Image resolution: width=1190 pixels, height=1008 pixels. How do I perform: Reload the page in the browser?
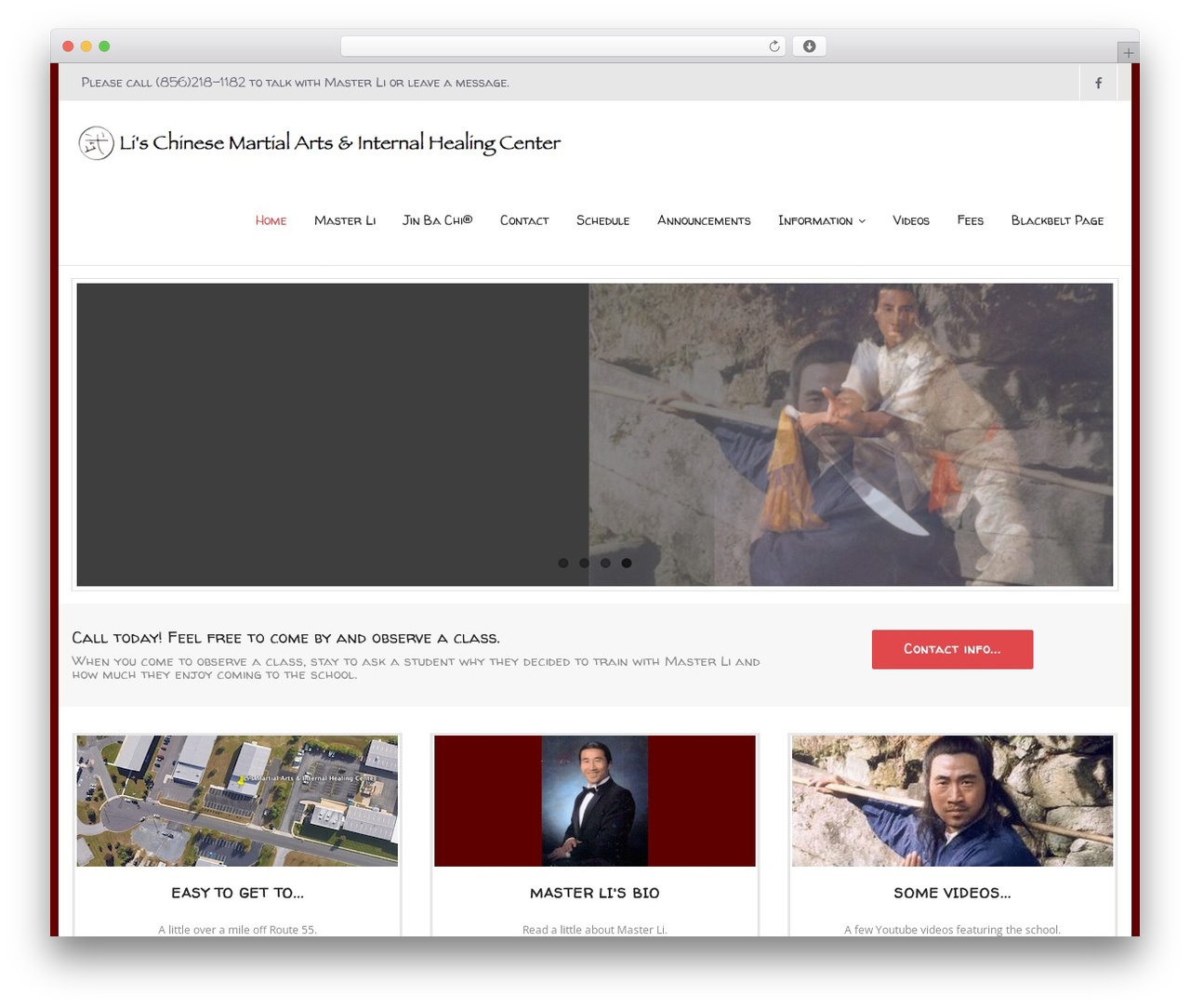pyautogui.click(x=773, y=46)
